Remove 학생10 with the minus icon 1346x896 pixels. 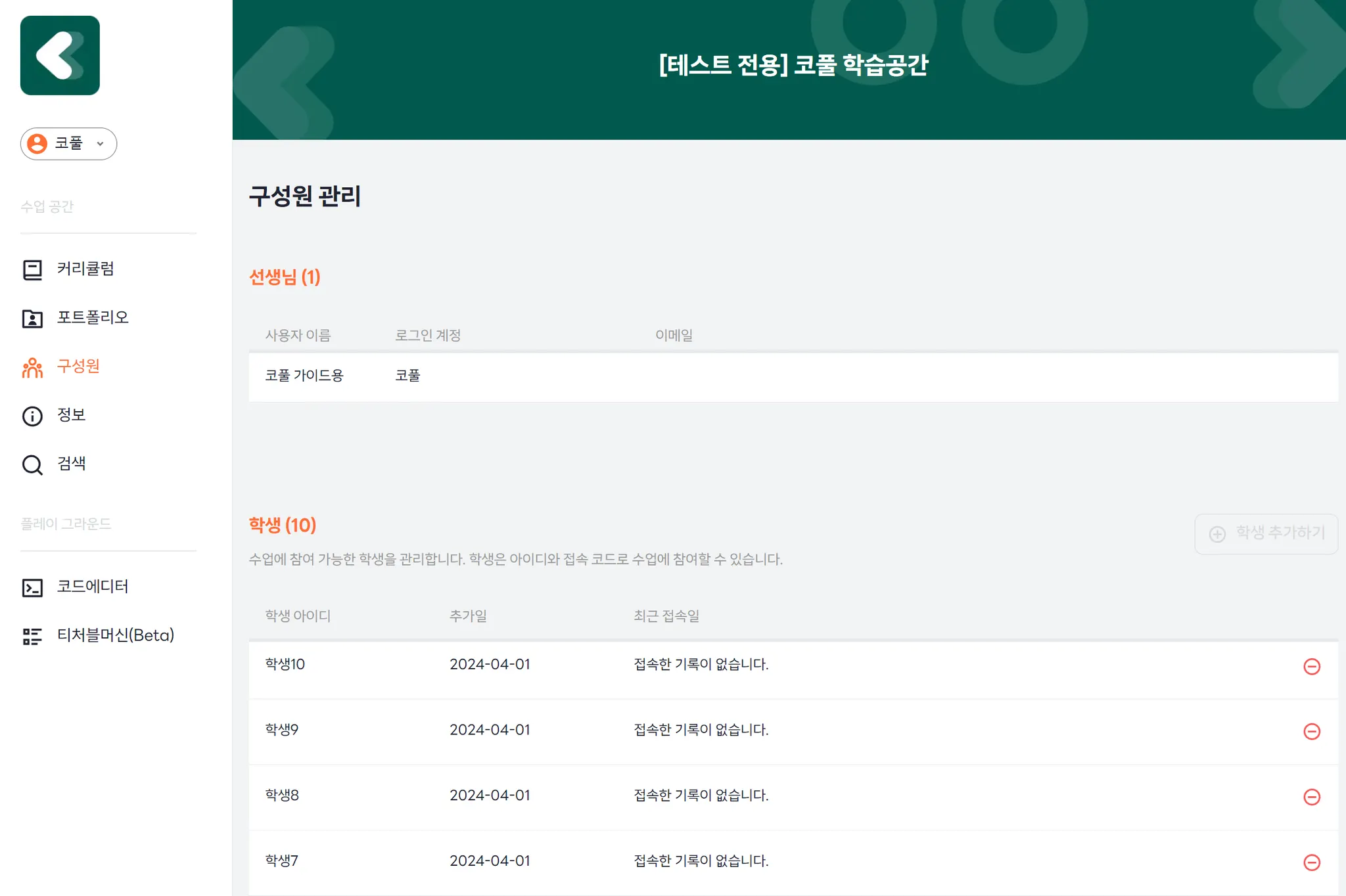click(1312, 666)
